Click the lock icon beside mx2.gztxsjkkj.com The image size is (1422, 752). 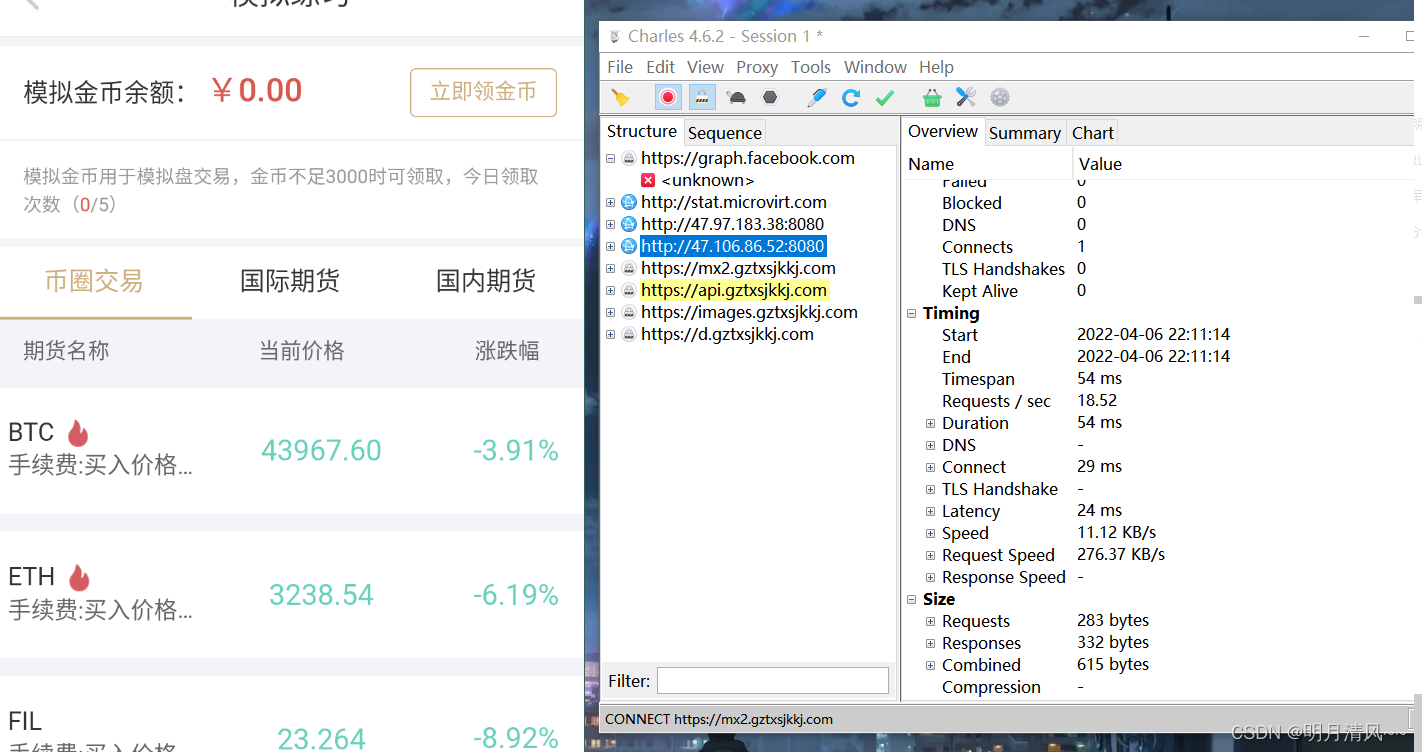pyautogui.click(x=629, y=268)
